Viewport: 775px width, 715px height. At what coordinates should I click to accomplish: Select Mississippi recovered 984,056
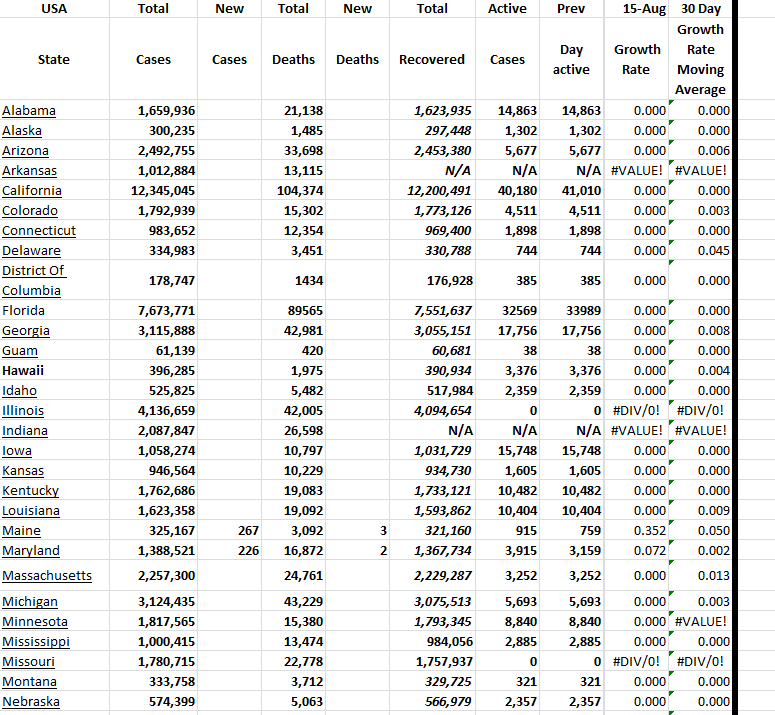[x=432, y=642]
